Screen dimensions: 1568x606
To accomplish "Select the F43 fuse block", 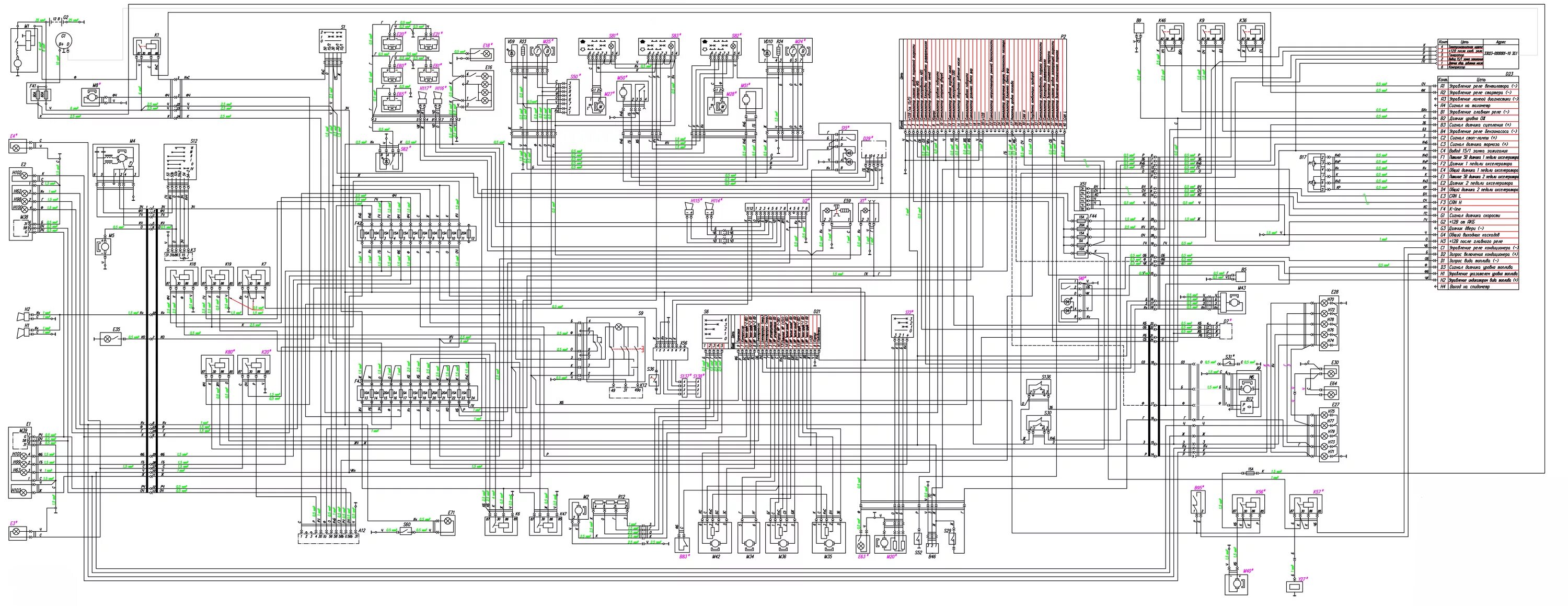I will [x=417, y=394].
